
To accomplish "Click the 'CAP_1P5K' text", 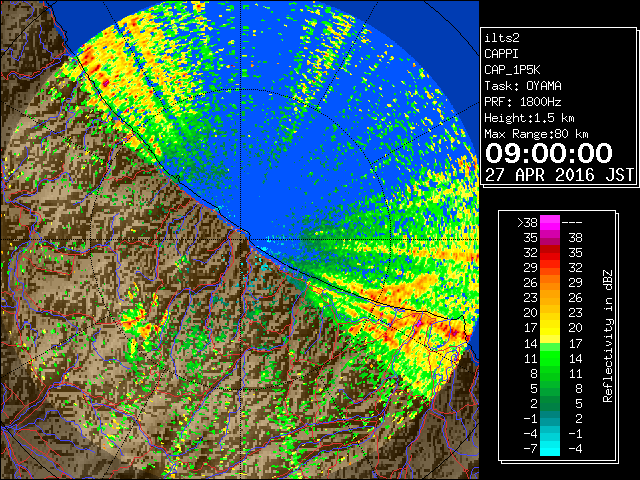I will (512, 70).
